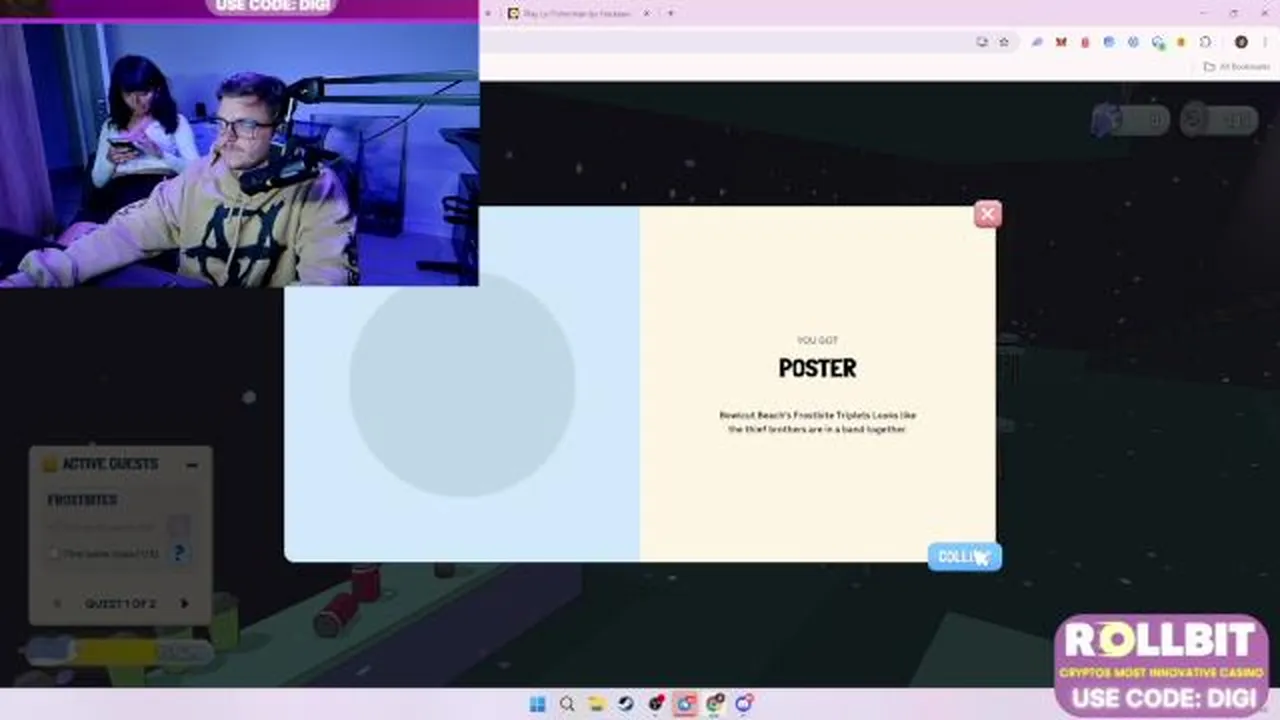Image resolution: width=1280 pixels, height=720 pixels.
Task: Open the red extension icon next to M
Action: [1084, 42]
